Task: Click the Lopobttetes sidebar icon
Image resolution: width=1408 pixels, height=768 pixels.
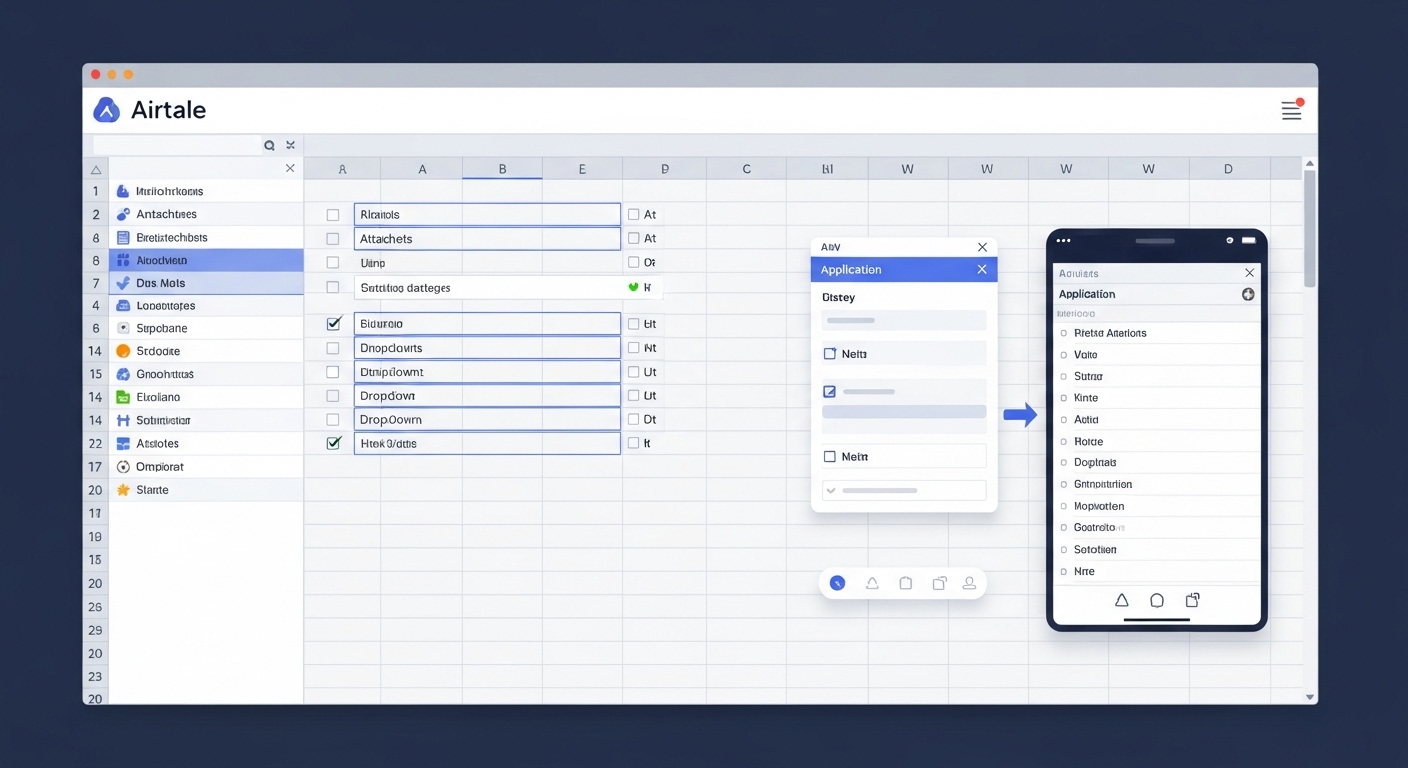Action: click(123, 306)
